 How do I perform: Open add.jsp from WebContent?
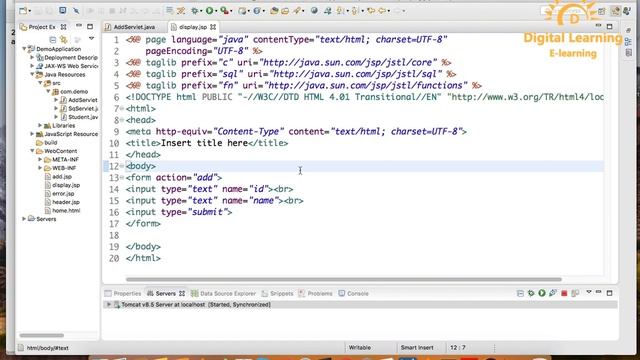[x=58, y=177]
